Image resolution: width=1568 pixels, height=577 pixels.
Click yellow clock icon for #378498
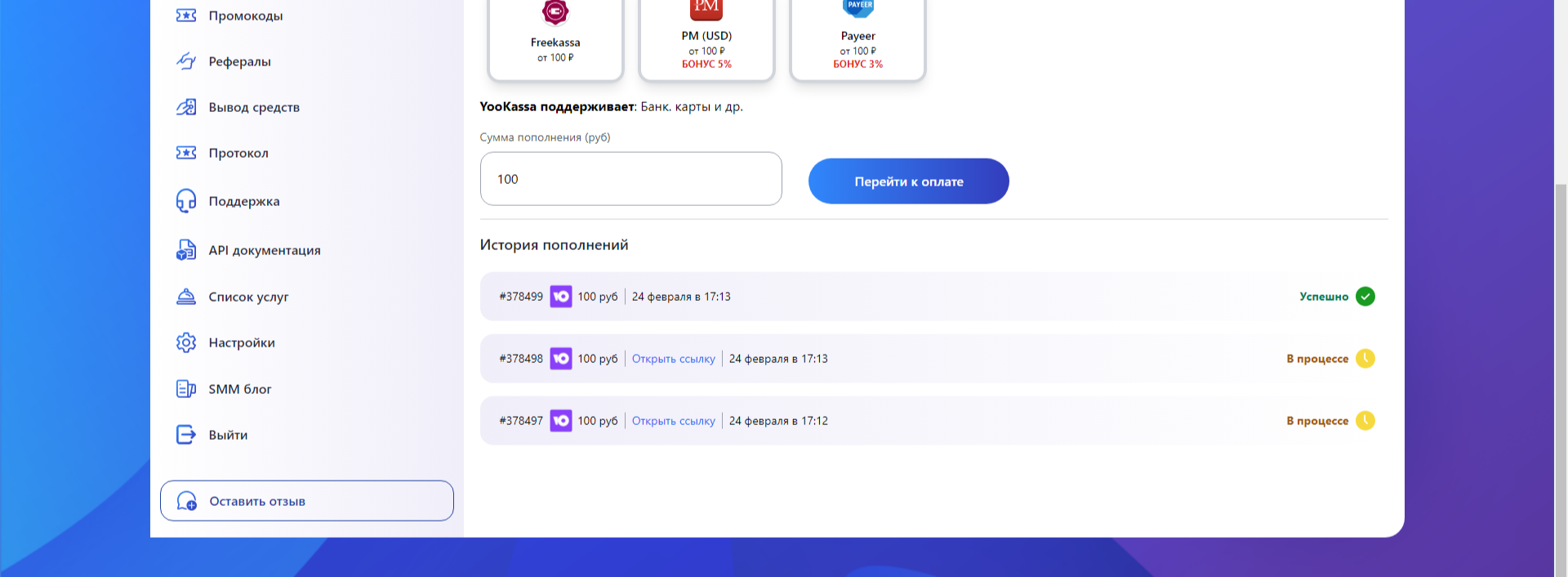pos(1365,359)
